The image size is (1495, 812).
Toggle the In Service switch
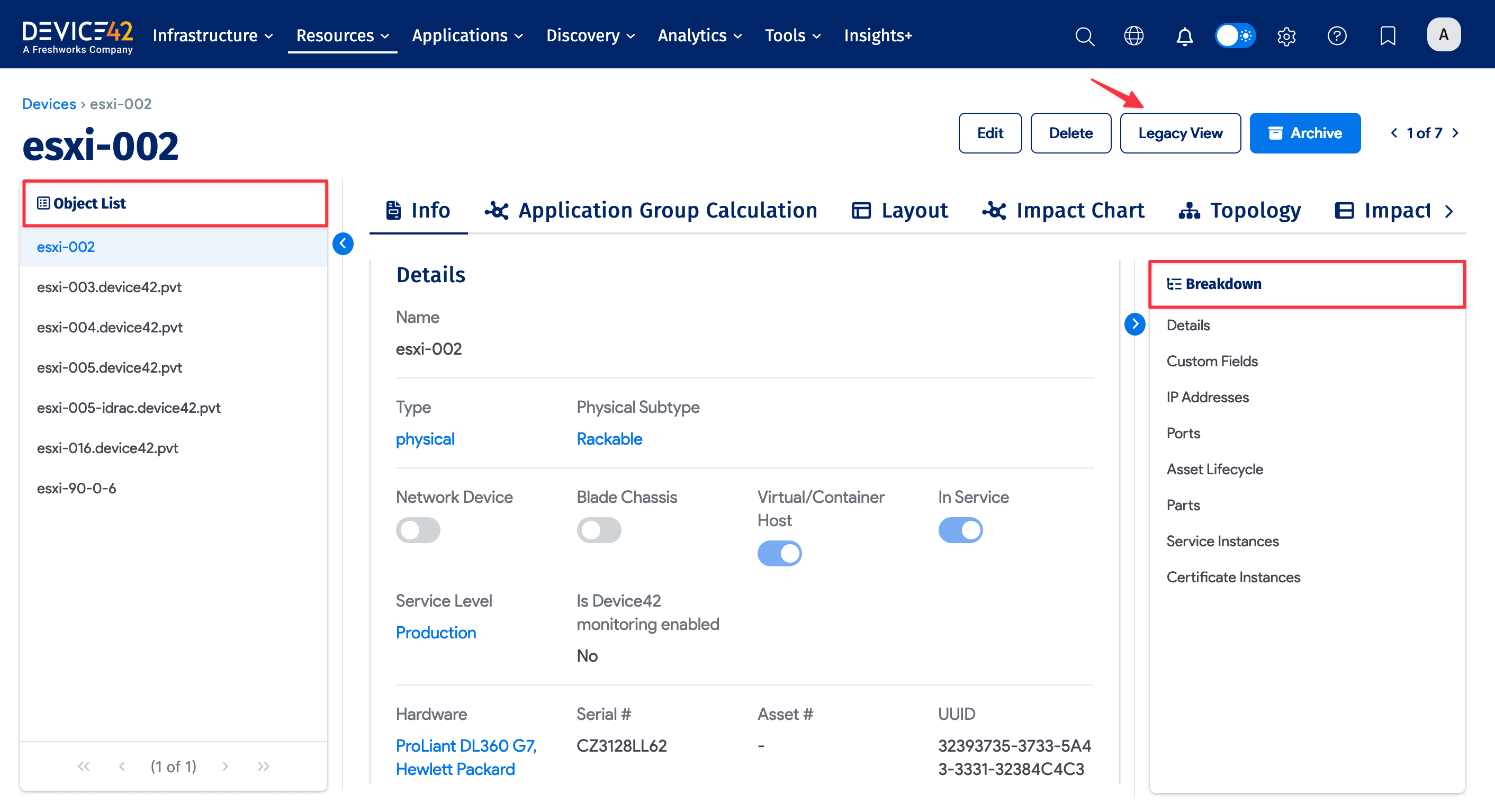pos(960,529)
